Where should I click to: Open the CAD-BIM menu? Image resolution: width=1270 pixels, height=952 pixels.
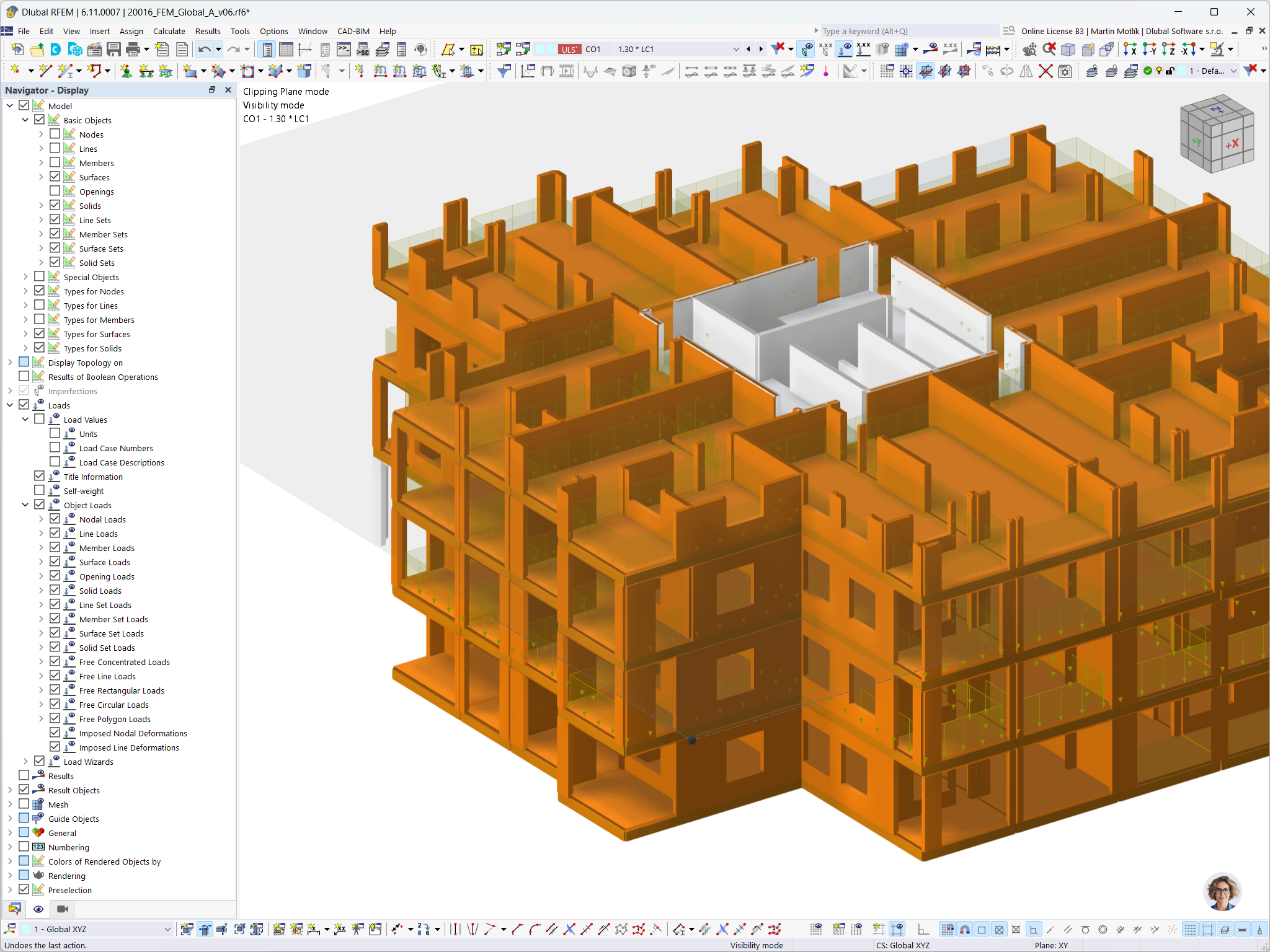pos(353,31)
